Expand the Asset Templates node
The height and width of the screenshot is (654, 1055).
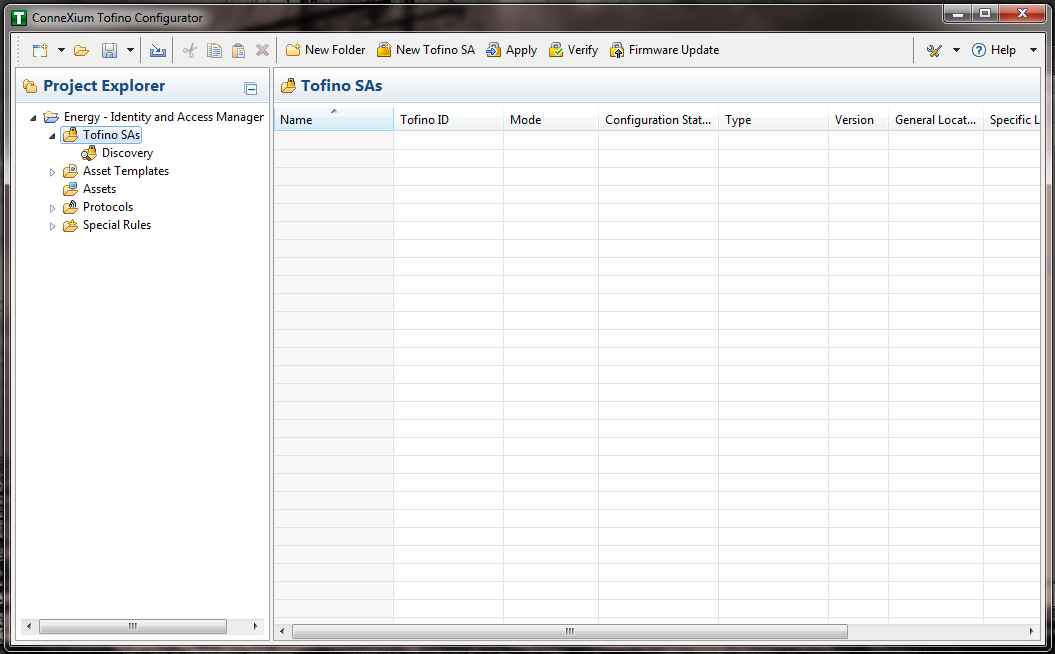pos(52,172)
